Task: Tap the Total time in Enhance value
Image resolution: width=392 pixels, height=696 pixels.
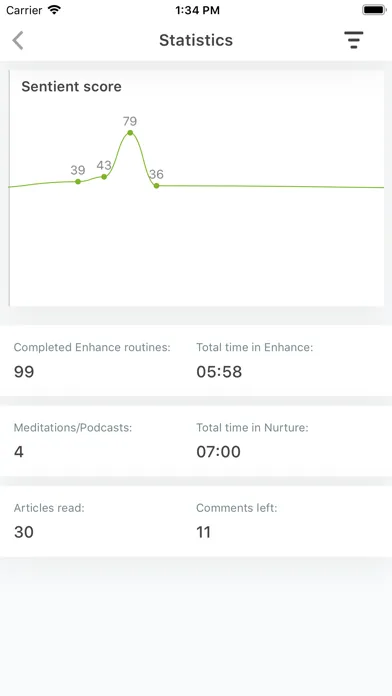Action: tap(219, 372)
